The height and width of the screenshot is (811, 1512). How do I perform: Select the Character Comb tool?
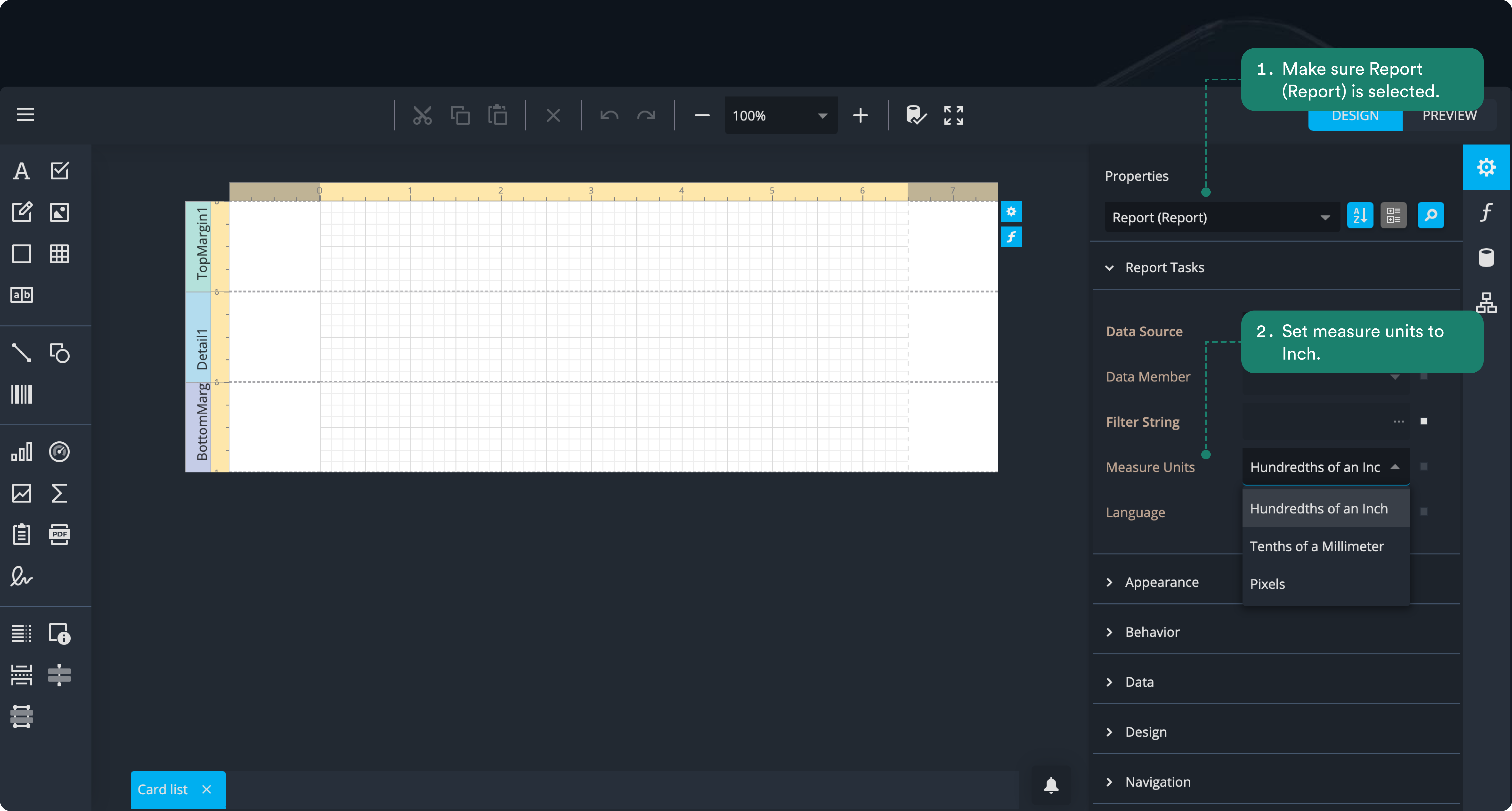pyautogui.click(x=22, y=295)
